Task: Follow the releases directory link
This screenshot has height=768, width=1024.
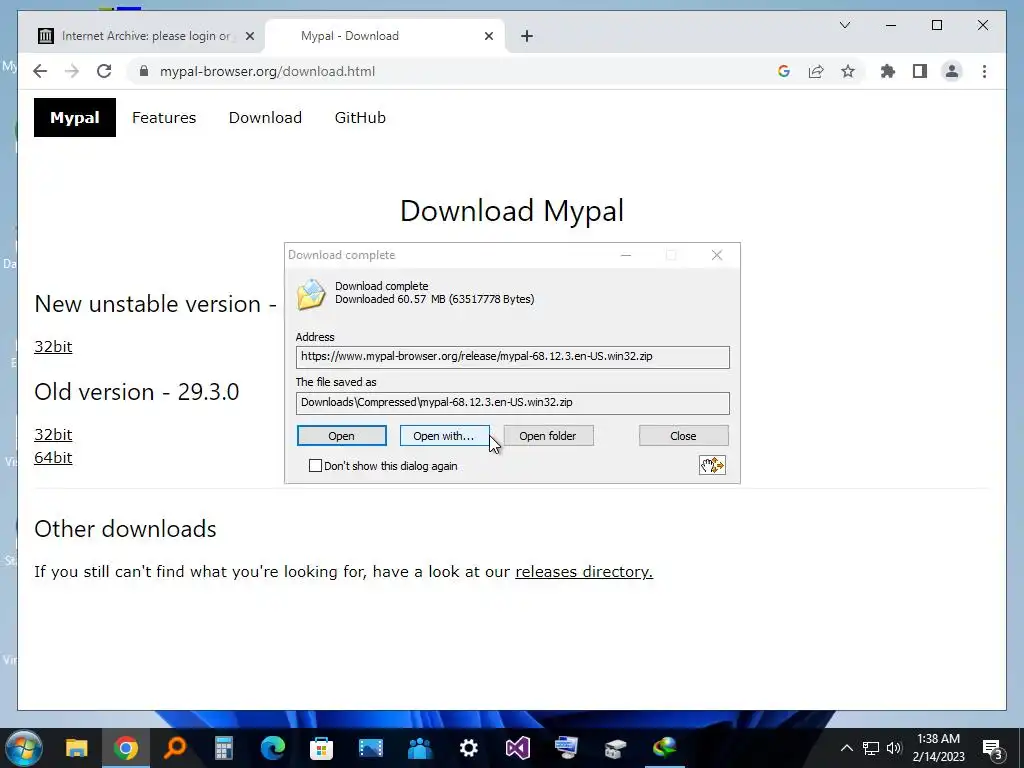Action: click(584, 571)
